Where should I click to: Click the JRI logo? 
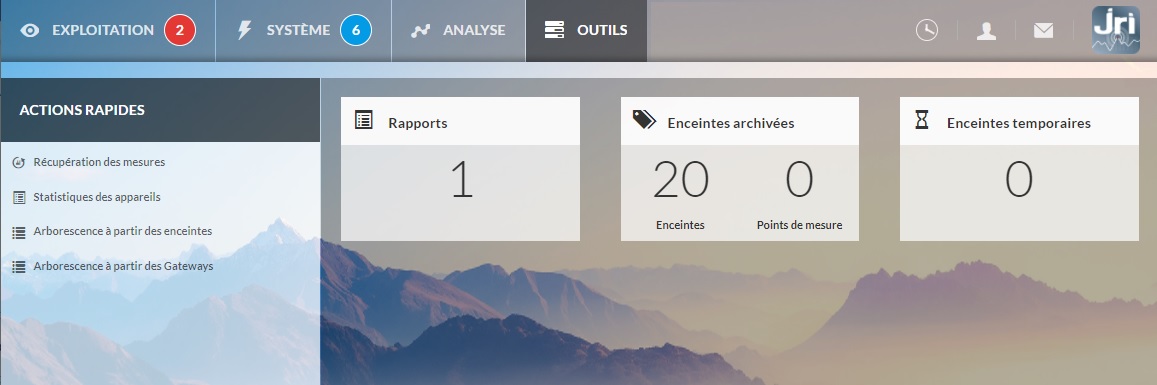coord(1116,30)
